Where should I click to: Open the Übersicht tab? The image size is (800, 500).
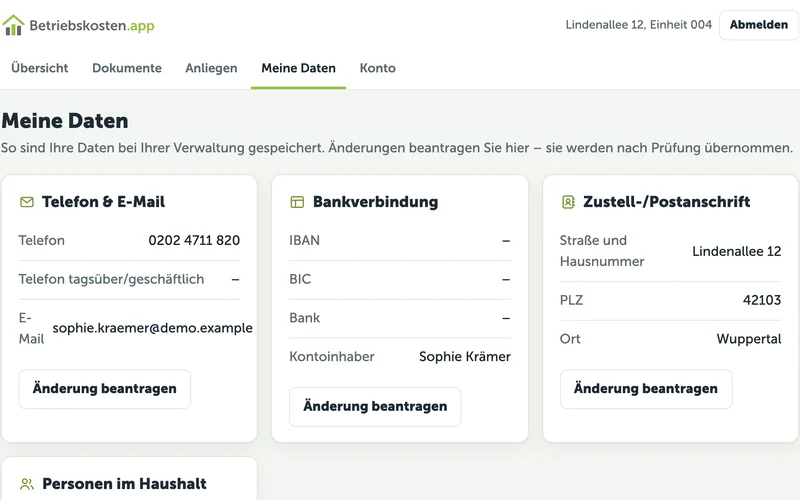point(39,68)
